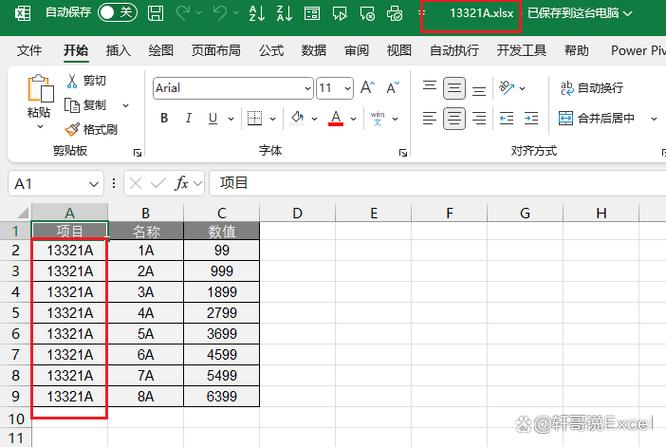Expand the Name Box A1 dropdown
Screen dimensions: 666x447
[93, 184]
